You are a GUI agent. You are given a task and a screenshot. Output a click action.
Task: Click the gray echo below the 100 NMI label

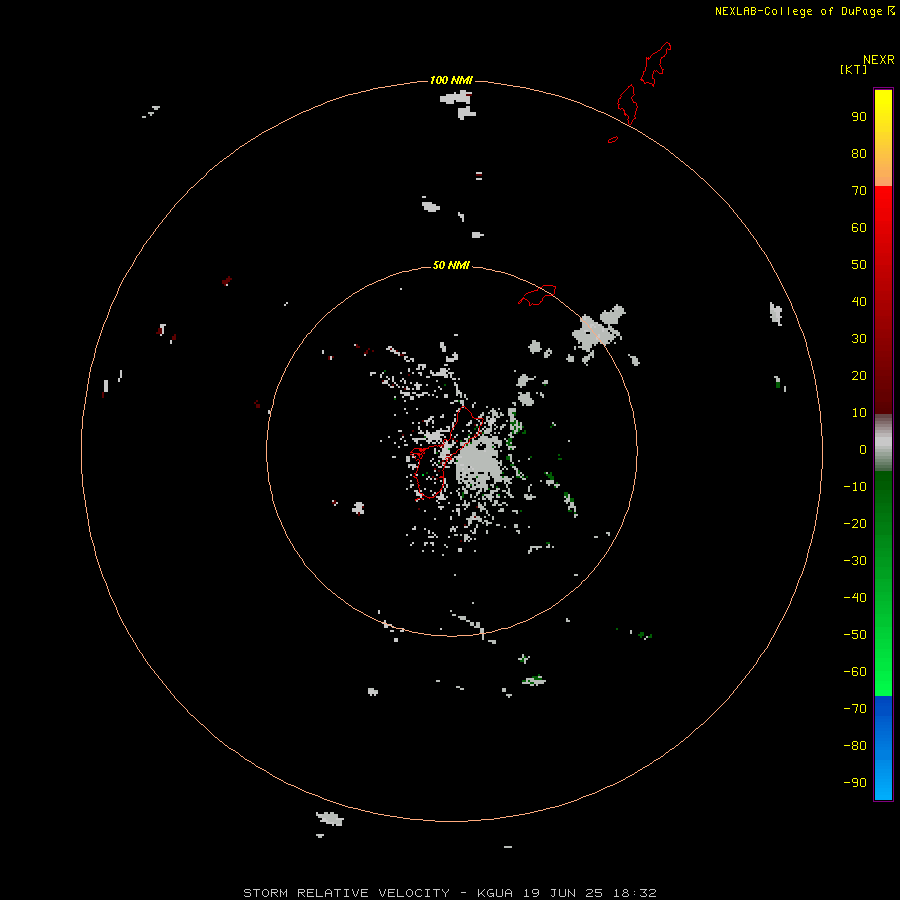pos(459,104)
